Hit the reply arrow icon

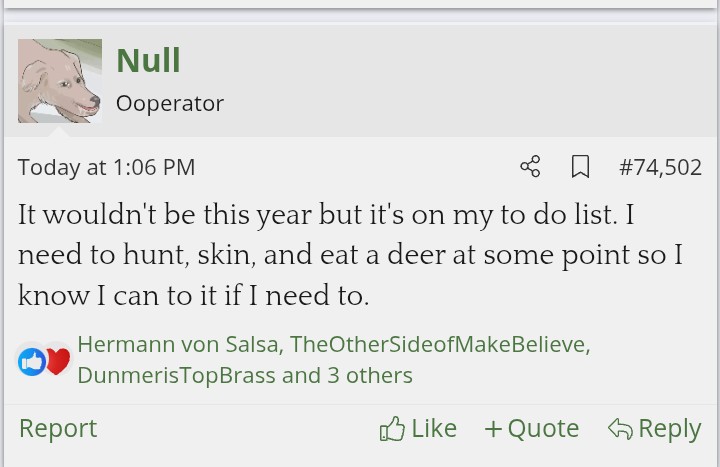pos(620,429)
